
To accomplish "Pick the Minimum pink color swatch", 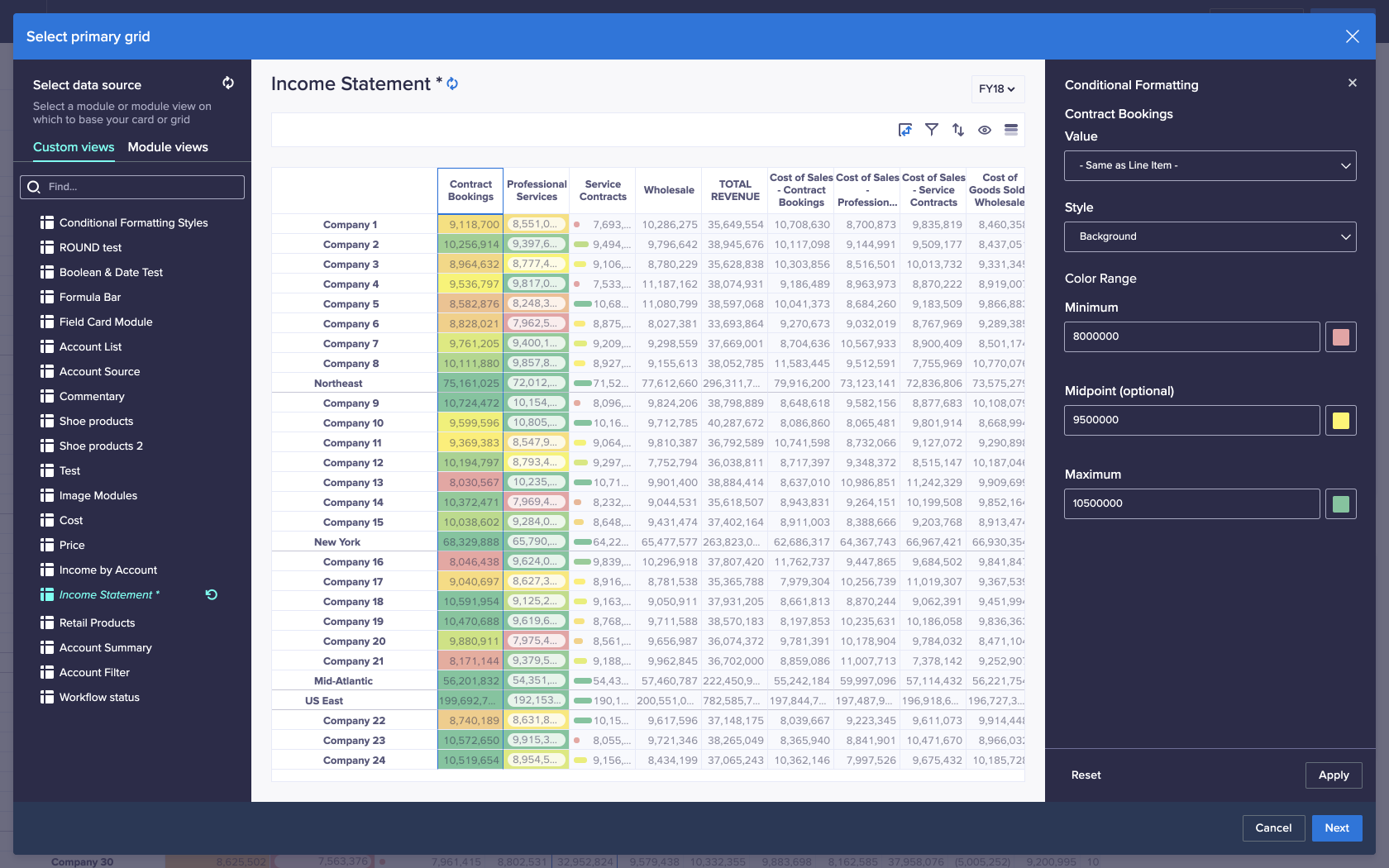I will [x=1341, y=337].
